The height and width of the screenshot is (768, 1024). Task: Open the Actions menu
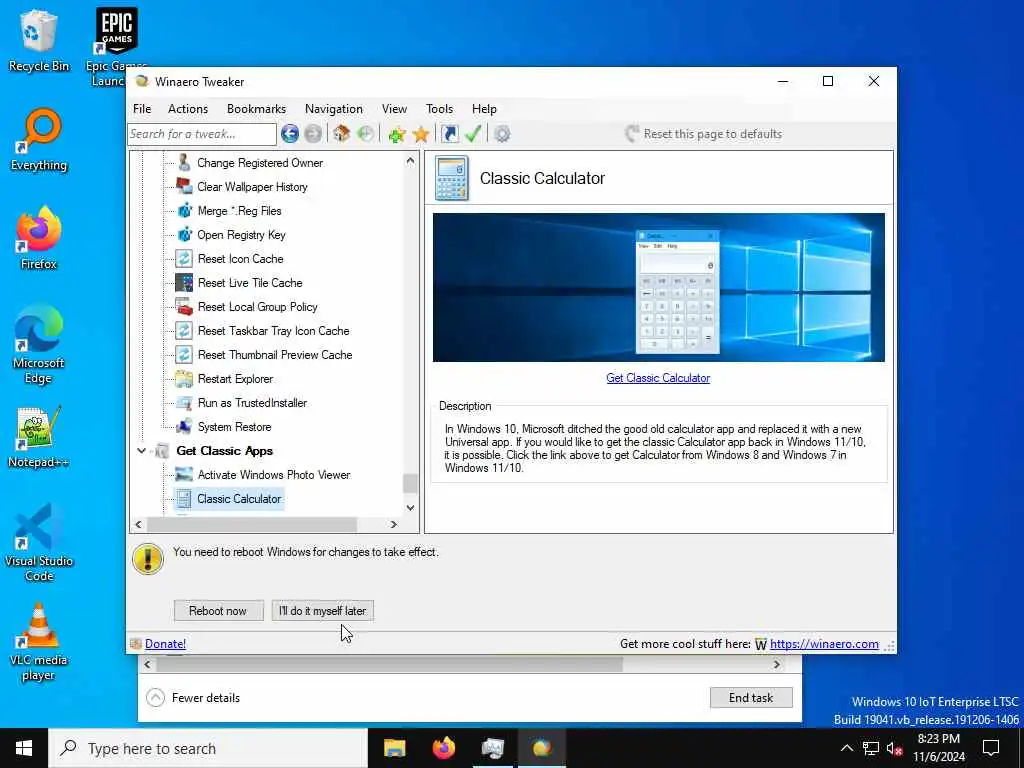pos(188,109)
